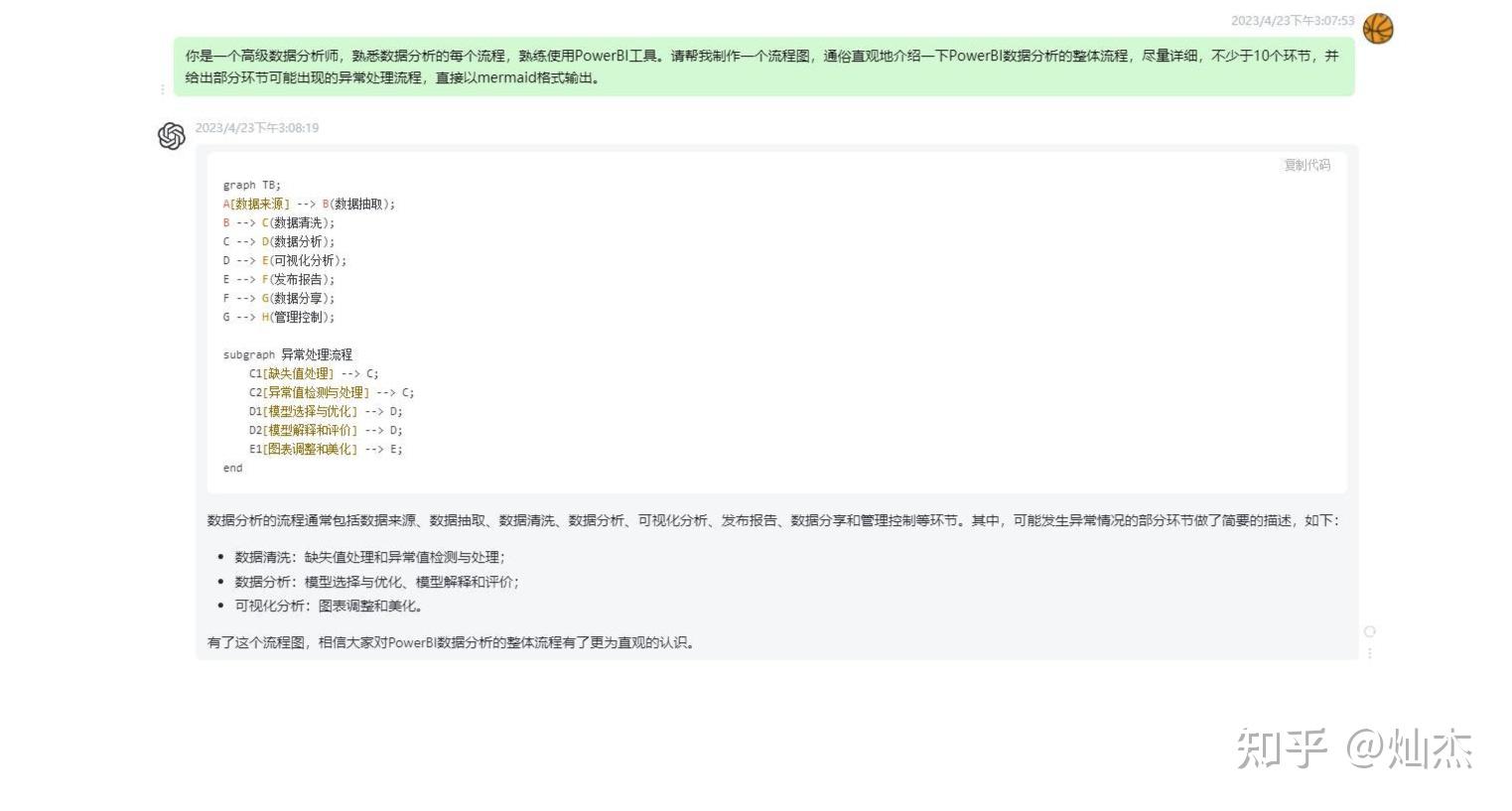Click the code line 'D1[模型选择与优化] --> D;'

click(x=326, y=412)
